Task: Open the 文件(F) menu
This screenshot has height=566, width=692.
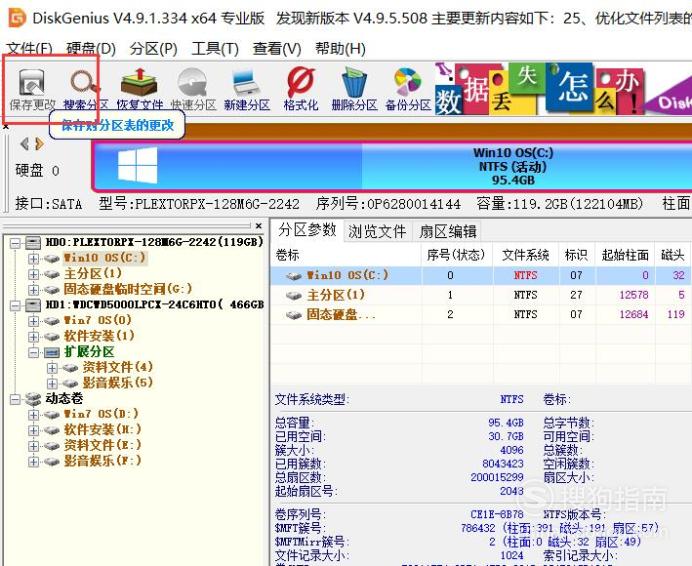Action: tap(29, 48)
